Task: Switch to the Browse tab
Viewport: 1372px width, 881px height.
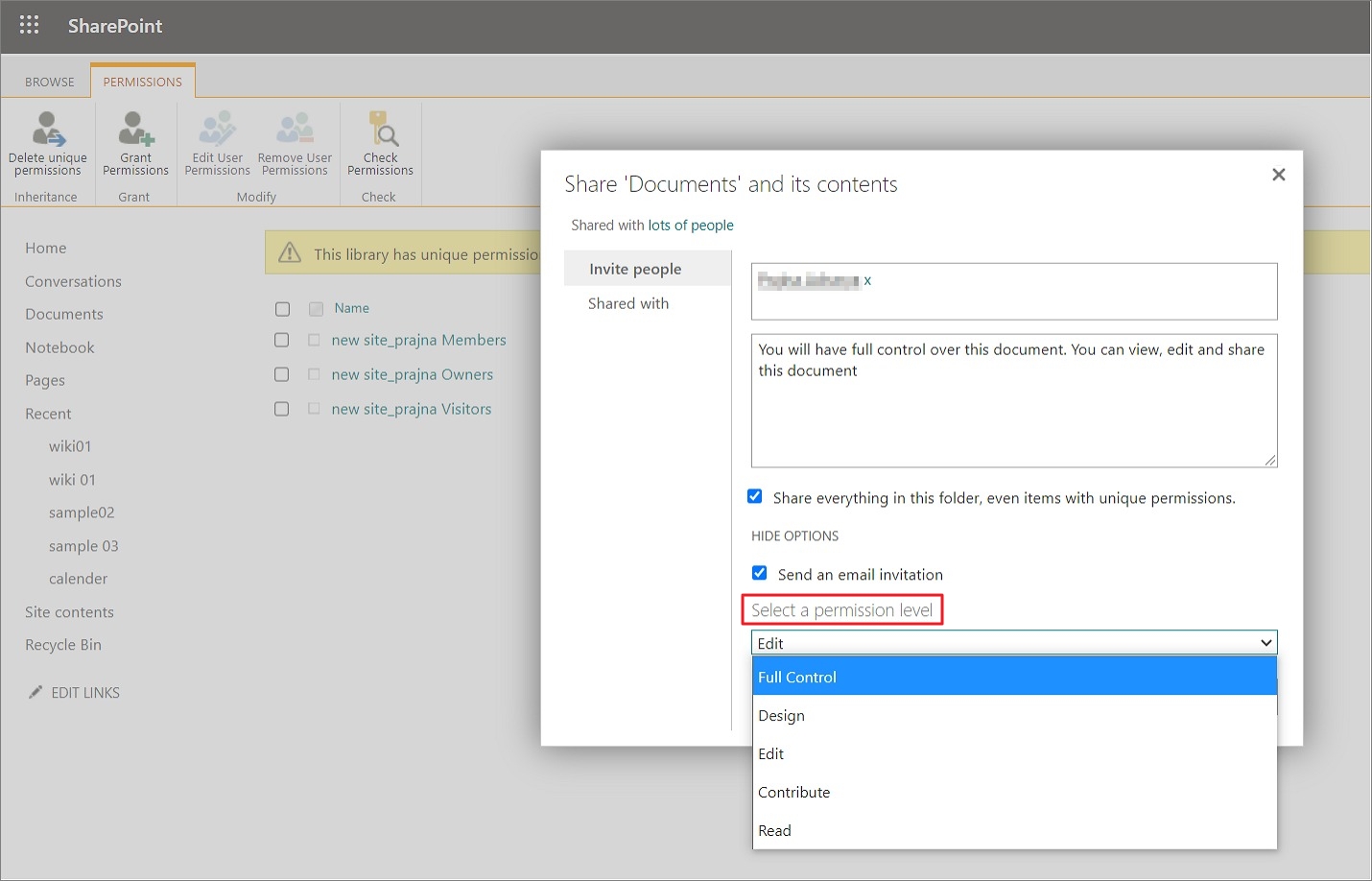Action: point(48,81)
